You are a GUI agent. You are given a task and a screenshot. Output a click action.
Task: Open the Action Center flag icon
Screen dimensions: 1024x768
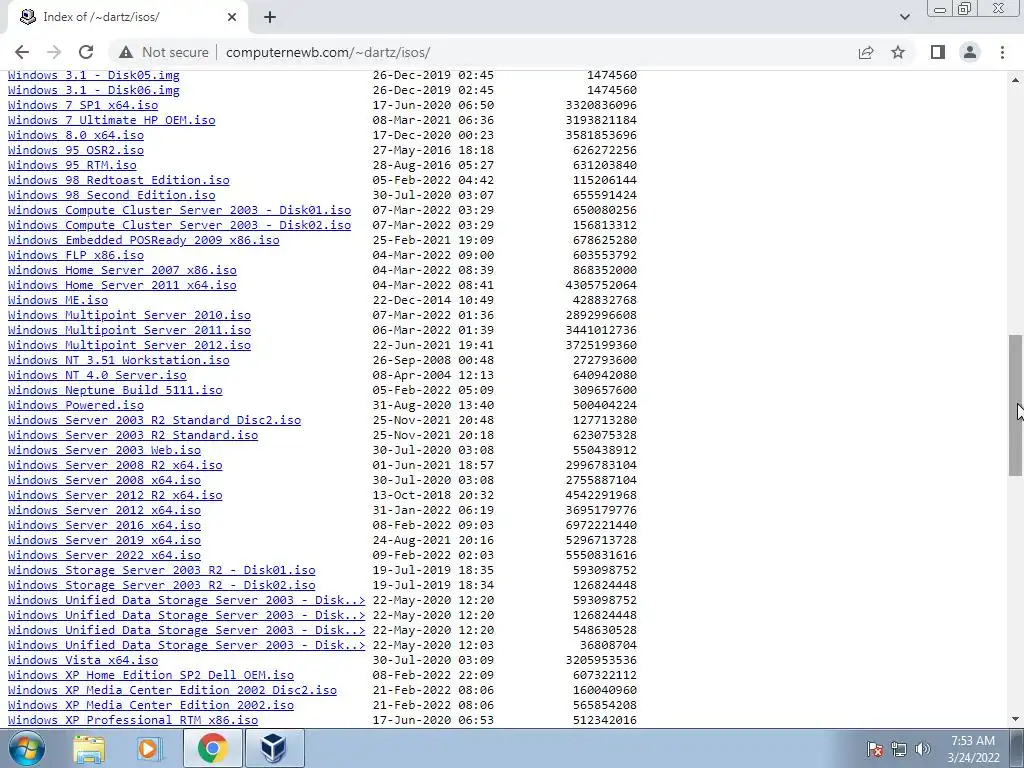coord(874,749)
